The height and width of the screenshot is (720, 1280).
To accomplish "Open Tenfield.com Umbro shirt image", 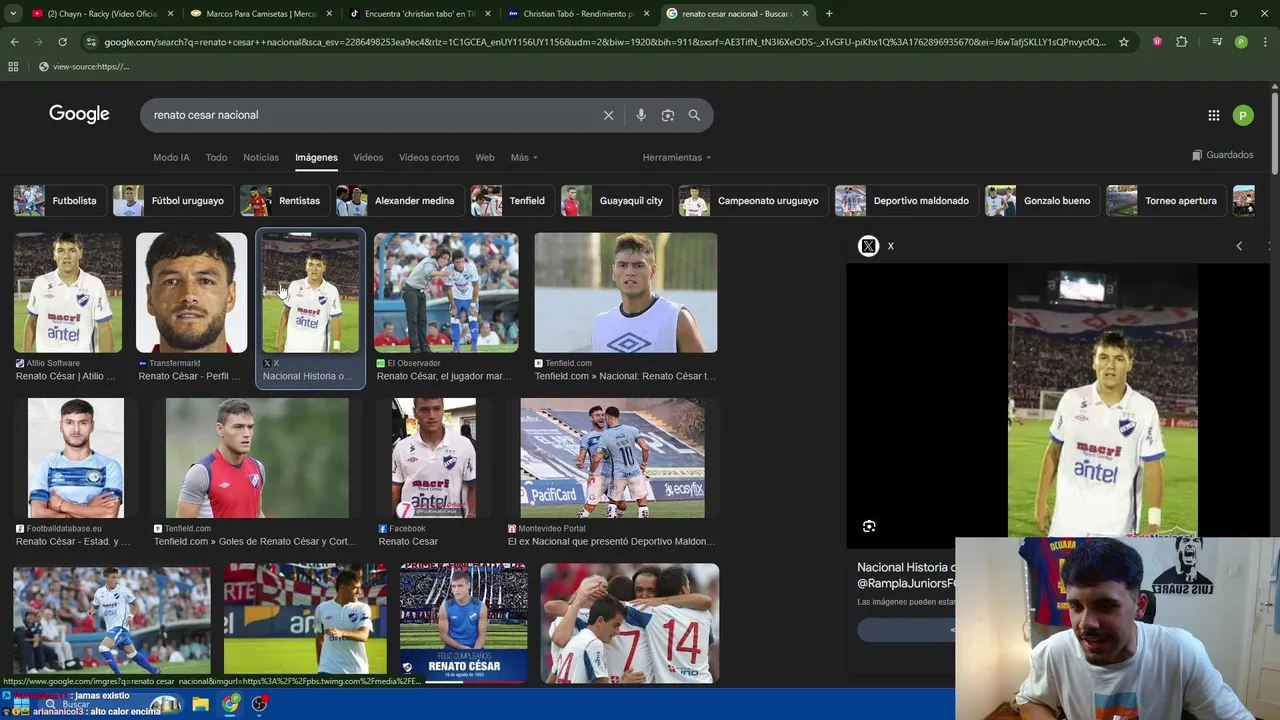I will [626, 293].
